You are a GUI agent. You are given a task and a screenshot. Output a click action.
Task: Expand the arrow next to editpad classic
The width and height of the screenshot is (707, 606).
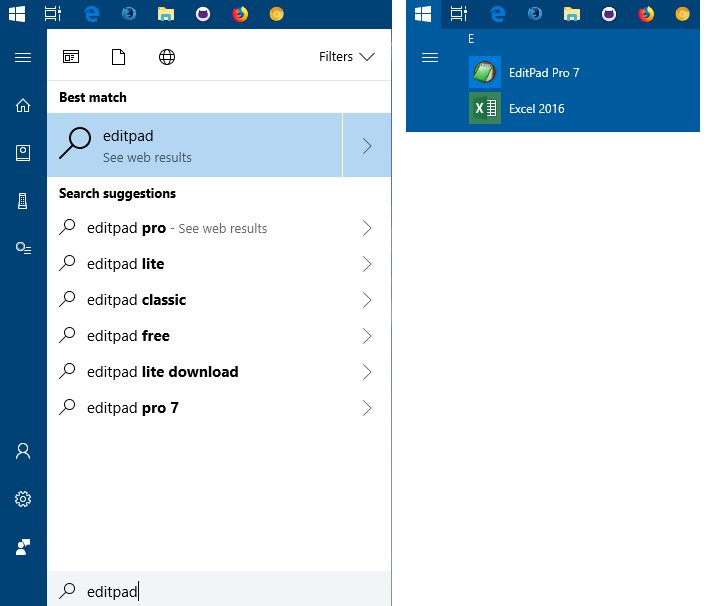[x=367, y=300]
